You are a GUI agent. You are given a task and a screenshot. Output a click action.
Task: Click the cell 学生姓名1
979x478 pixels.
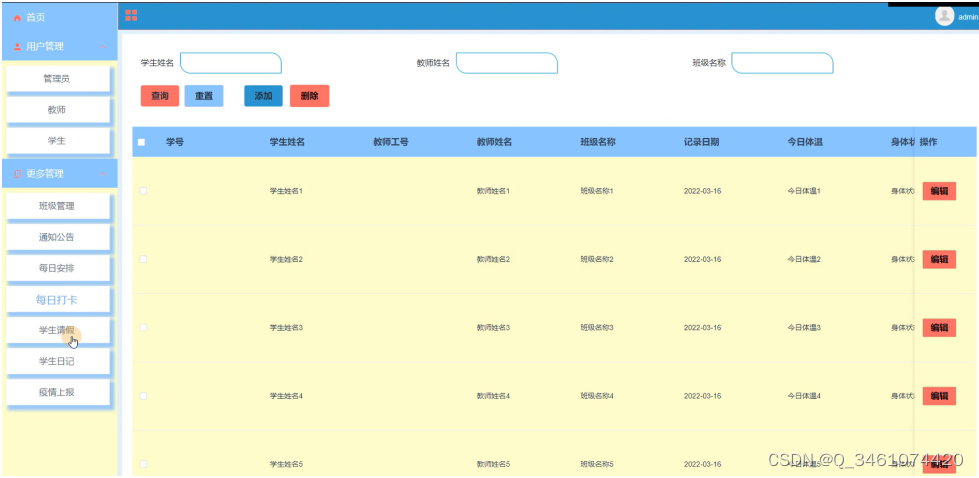pyautogui.click(x=286, y=191)
